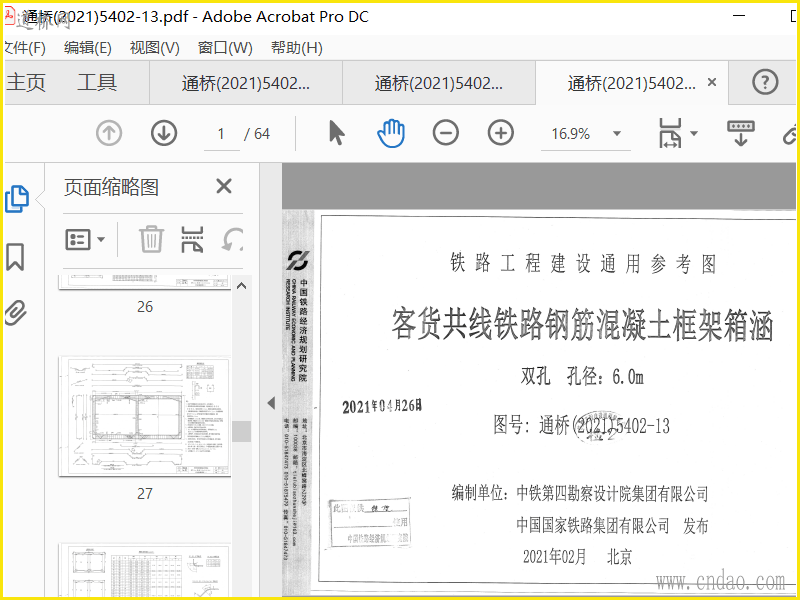The image size is (800, 600).
Task: Open the 文件(F) menu
Action: pyautogui.click(x=24, y=48)
